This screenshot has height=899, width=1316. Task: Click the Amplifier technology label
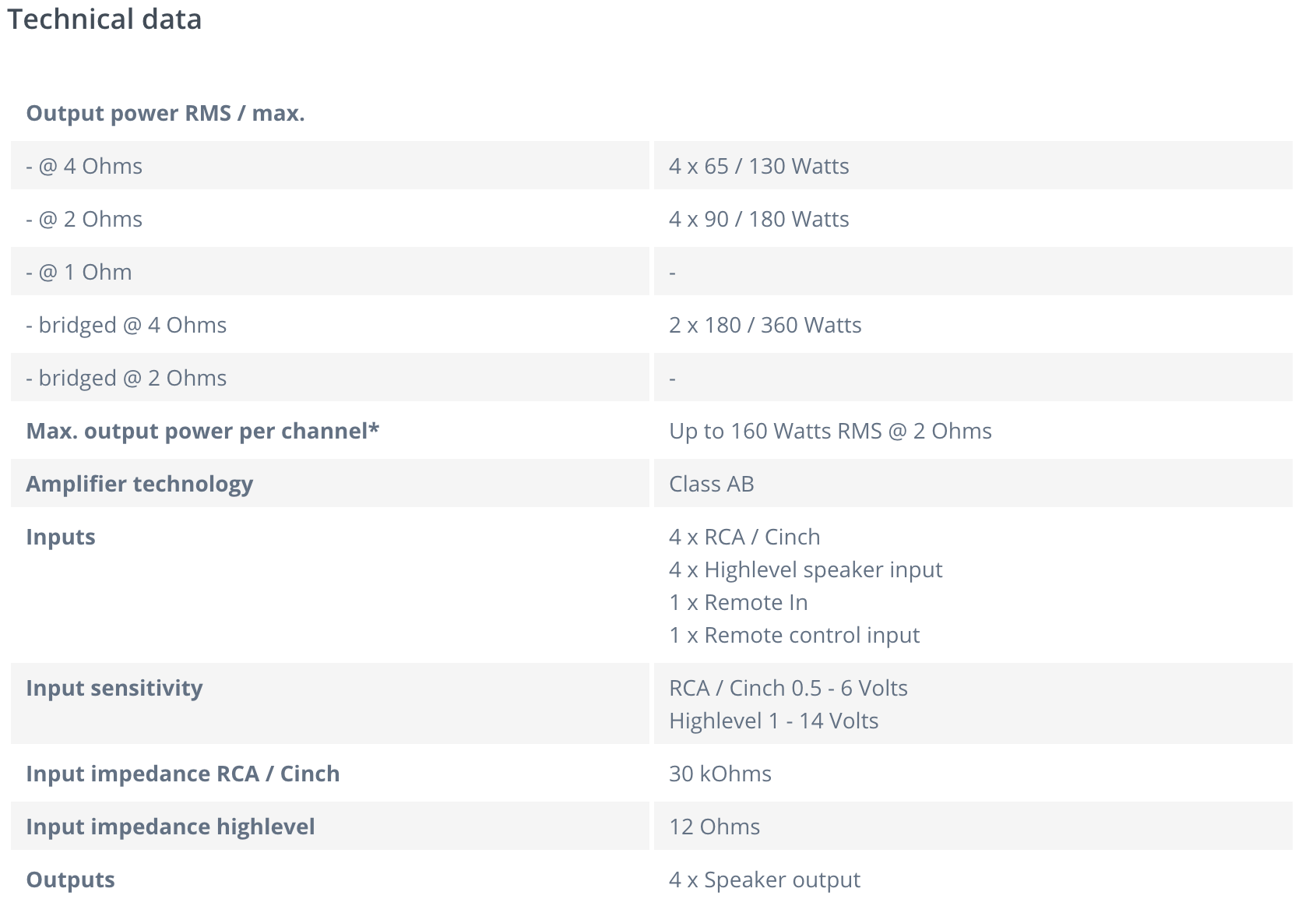[139, 485]
